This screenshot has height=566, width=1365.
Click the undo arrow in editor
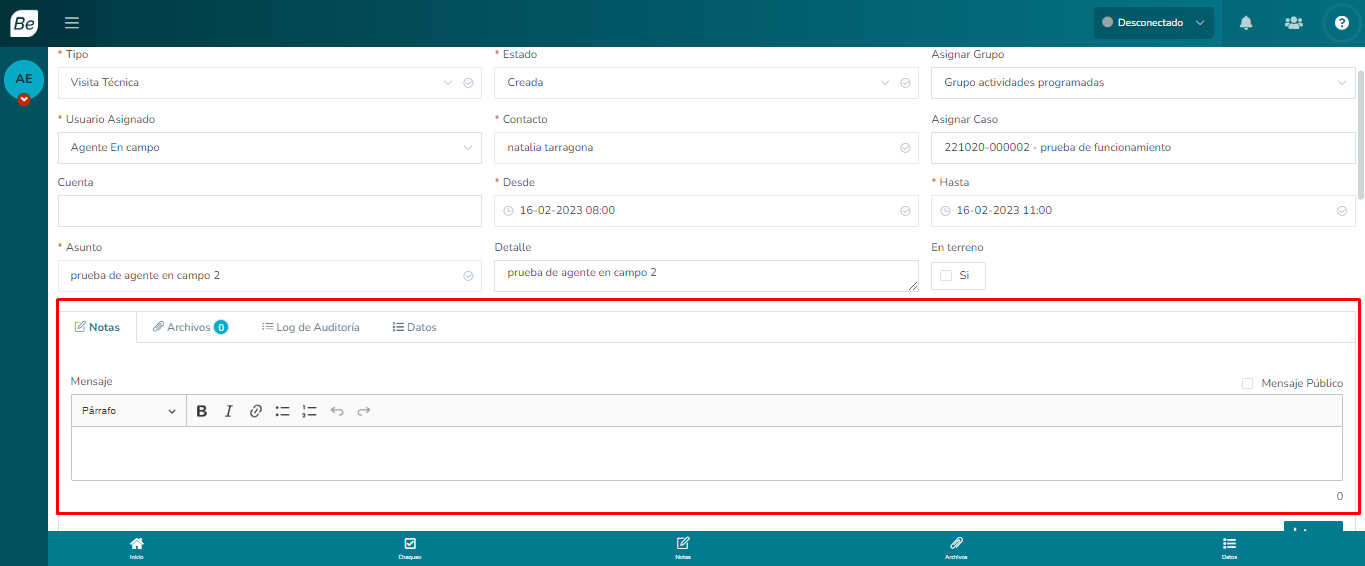(x=337, y=411)
